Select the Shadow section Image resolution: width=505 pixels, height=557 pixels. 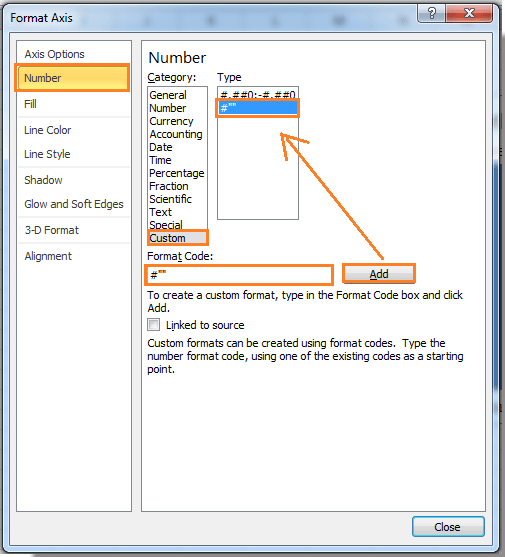[x=43, y=180]
